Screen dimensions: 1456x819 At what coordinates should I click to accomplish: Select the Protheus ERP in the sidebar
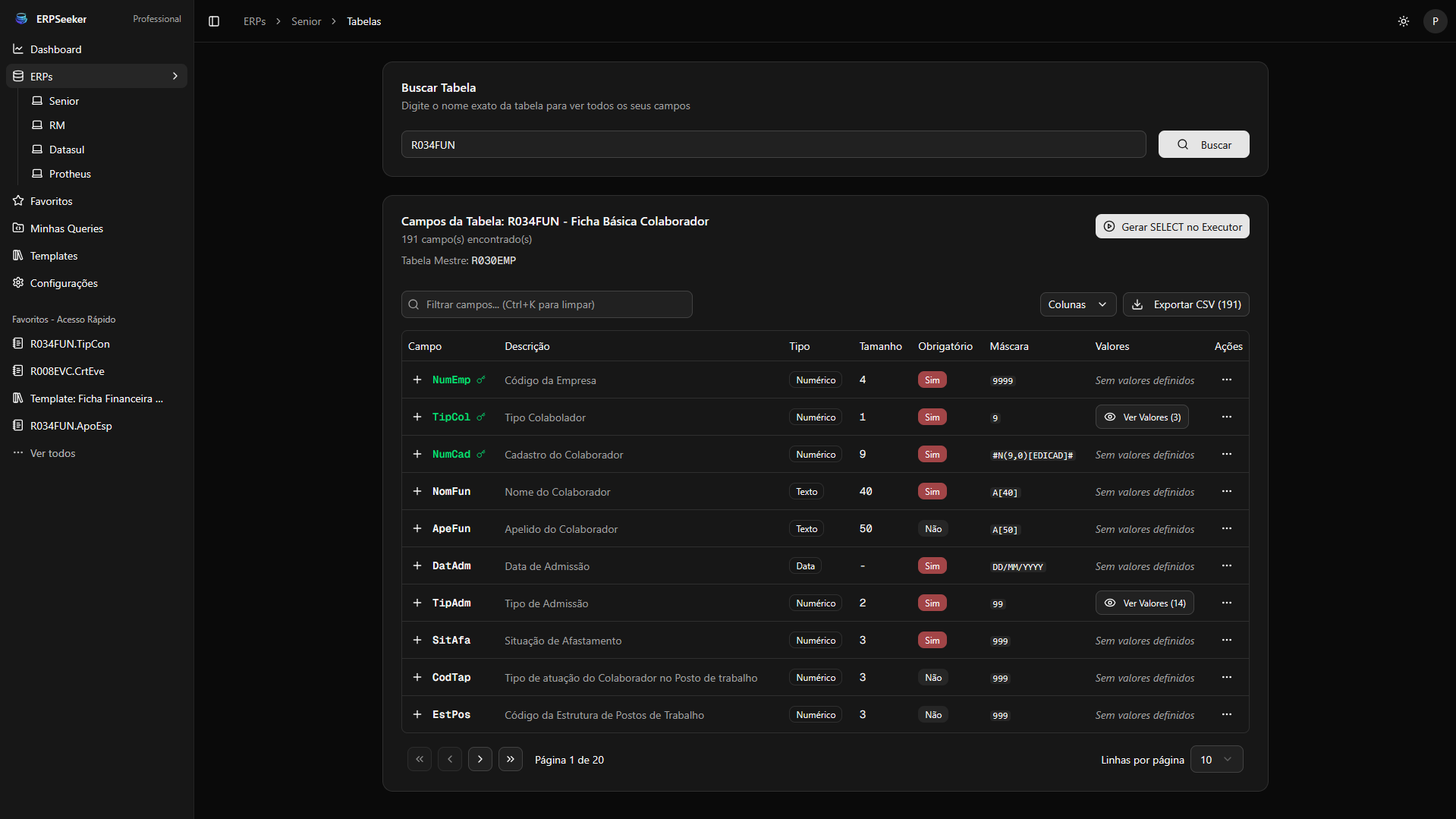[69, 173]
